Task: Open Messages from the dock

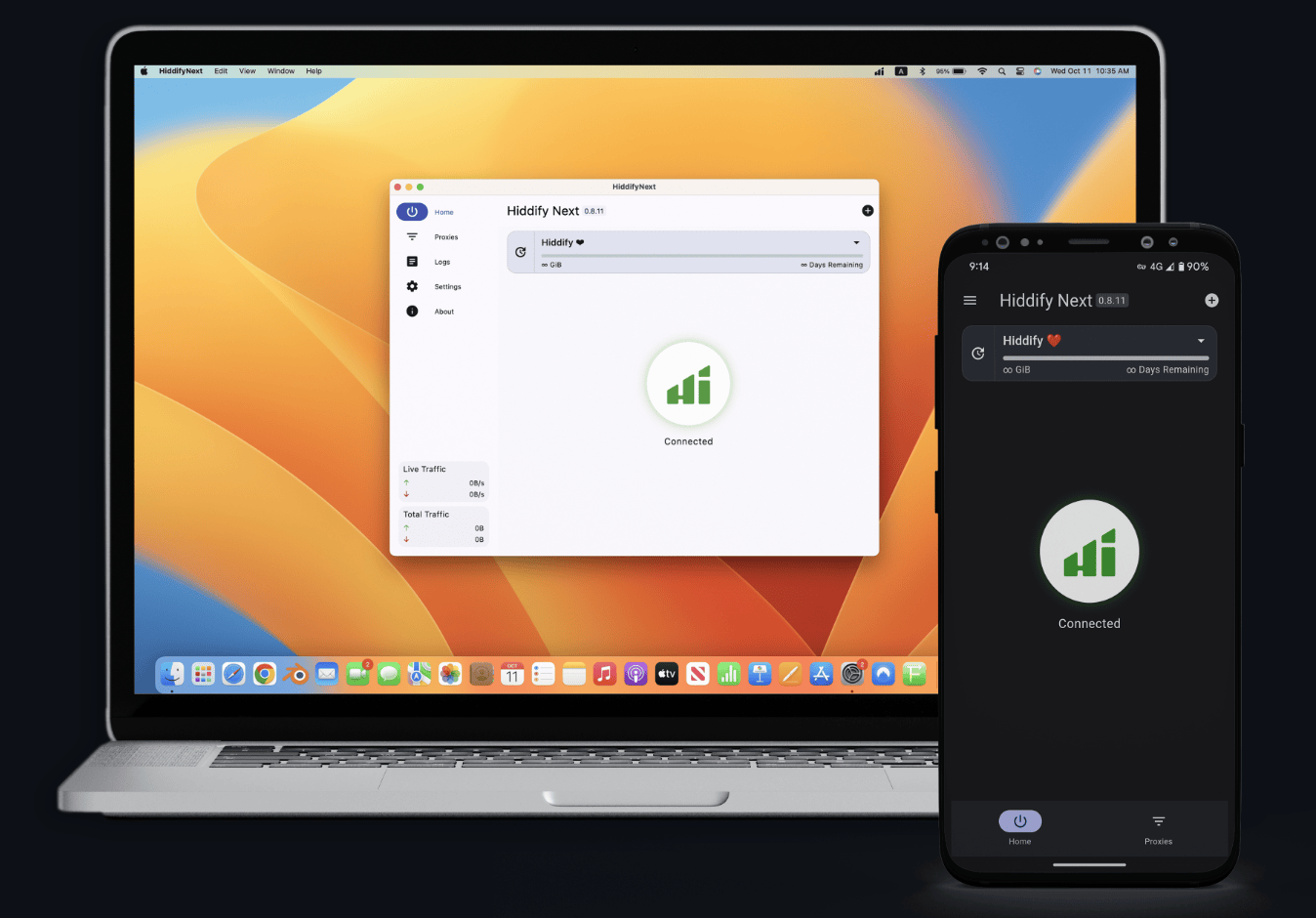Action: click(389, 674)
